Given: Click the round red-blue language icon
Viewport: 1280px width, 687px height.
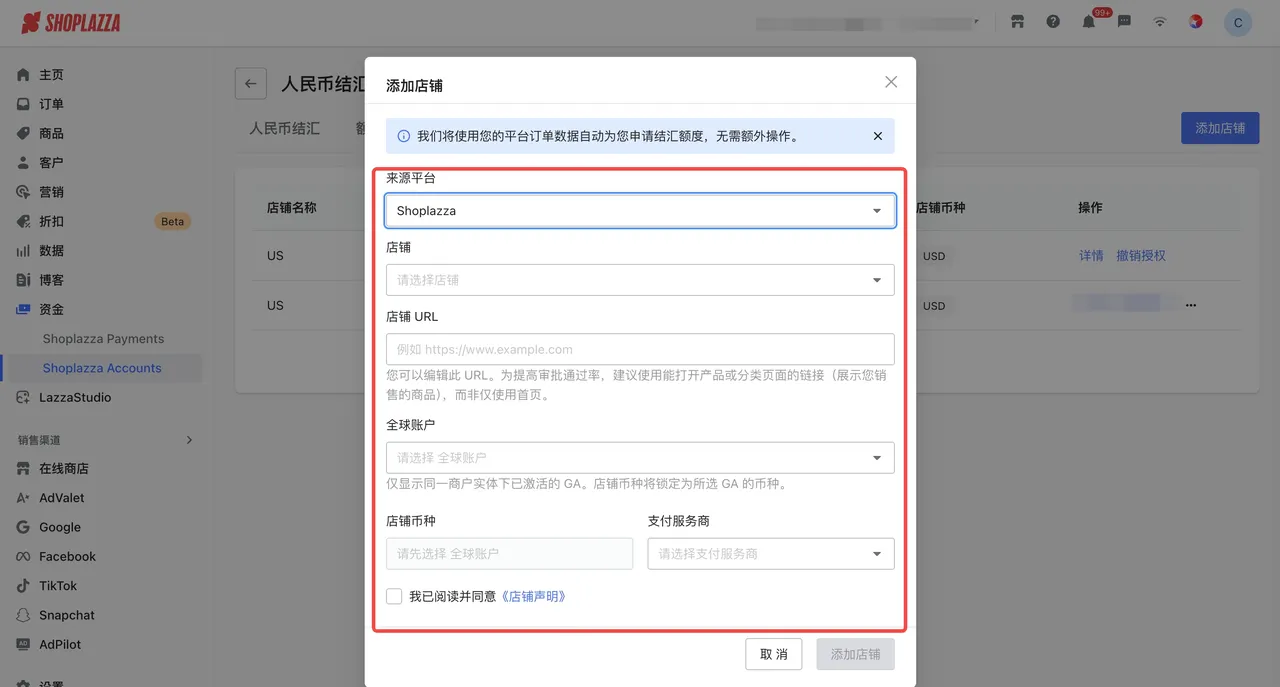Looking at the screenshot, I should coord(1196,22).
